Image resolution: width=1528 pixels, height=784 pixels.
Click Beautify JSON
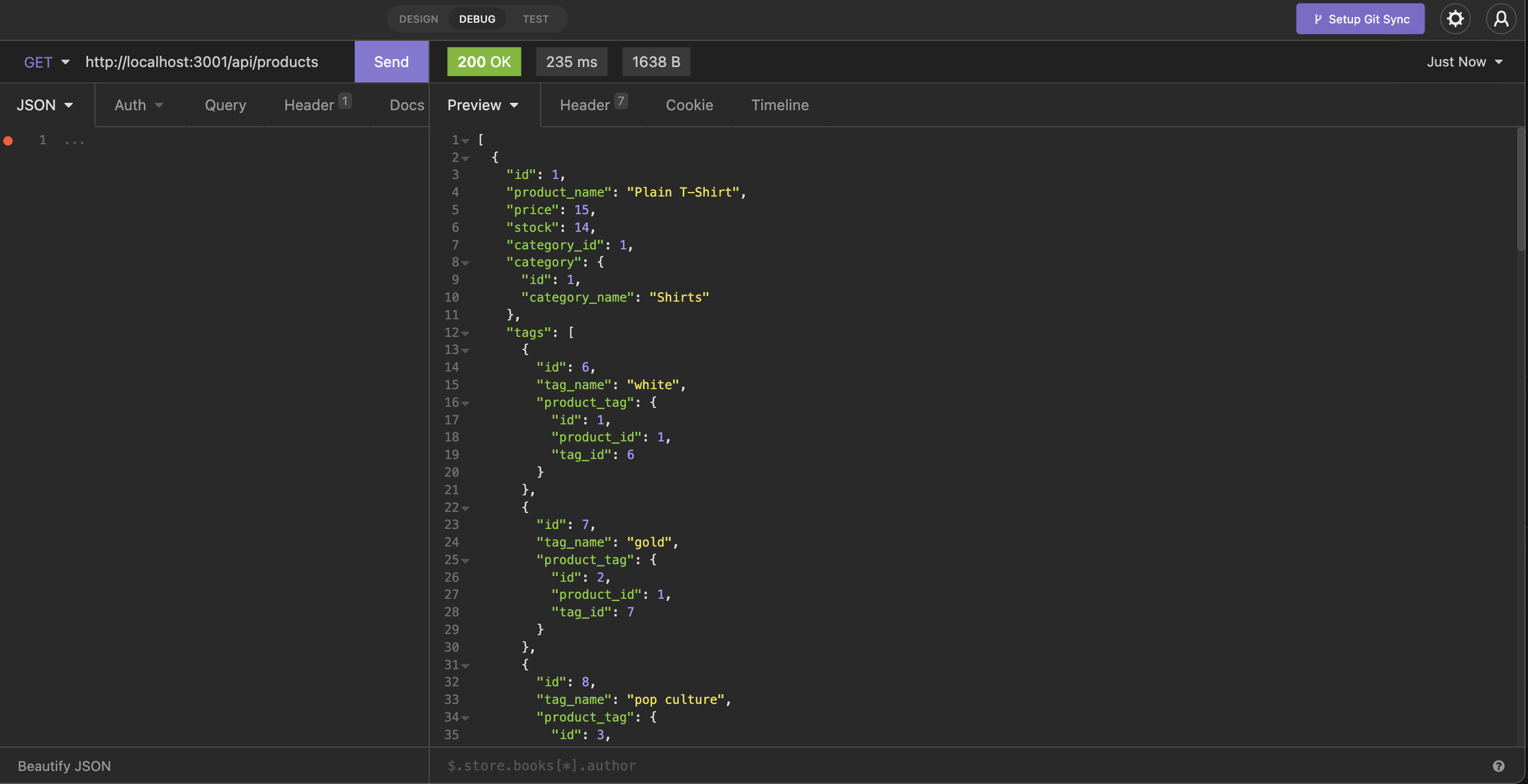(64, 766)
